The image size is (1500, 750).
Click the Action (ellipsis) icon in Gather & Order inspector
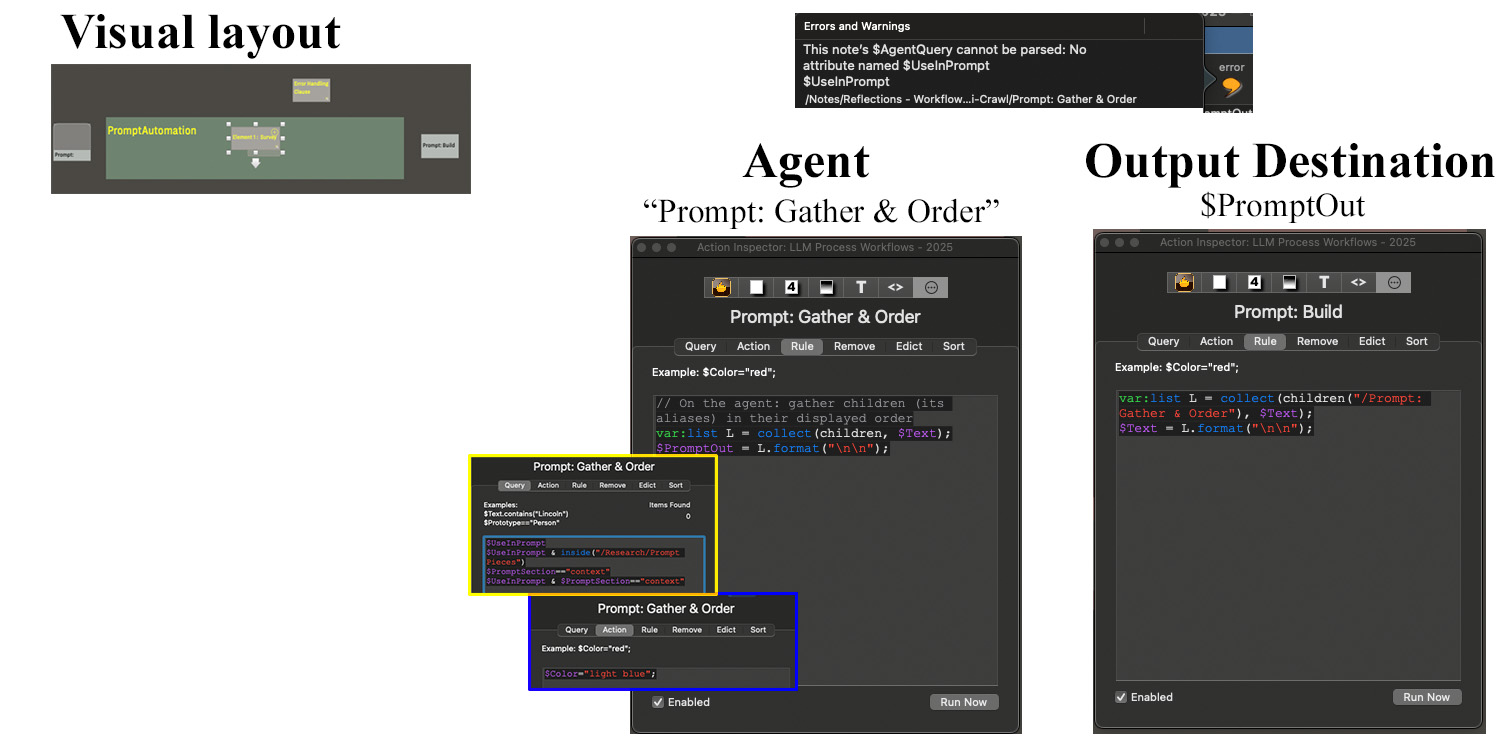pyautogui.click(x=931, y=287)
